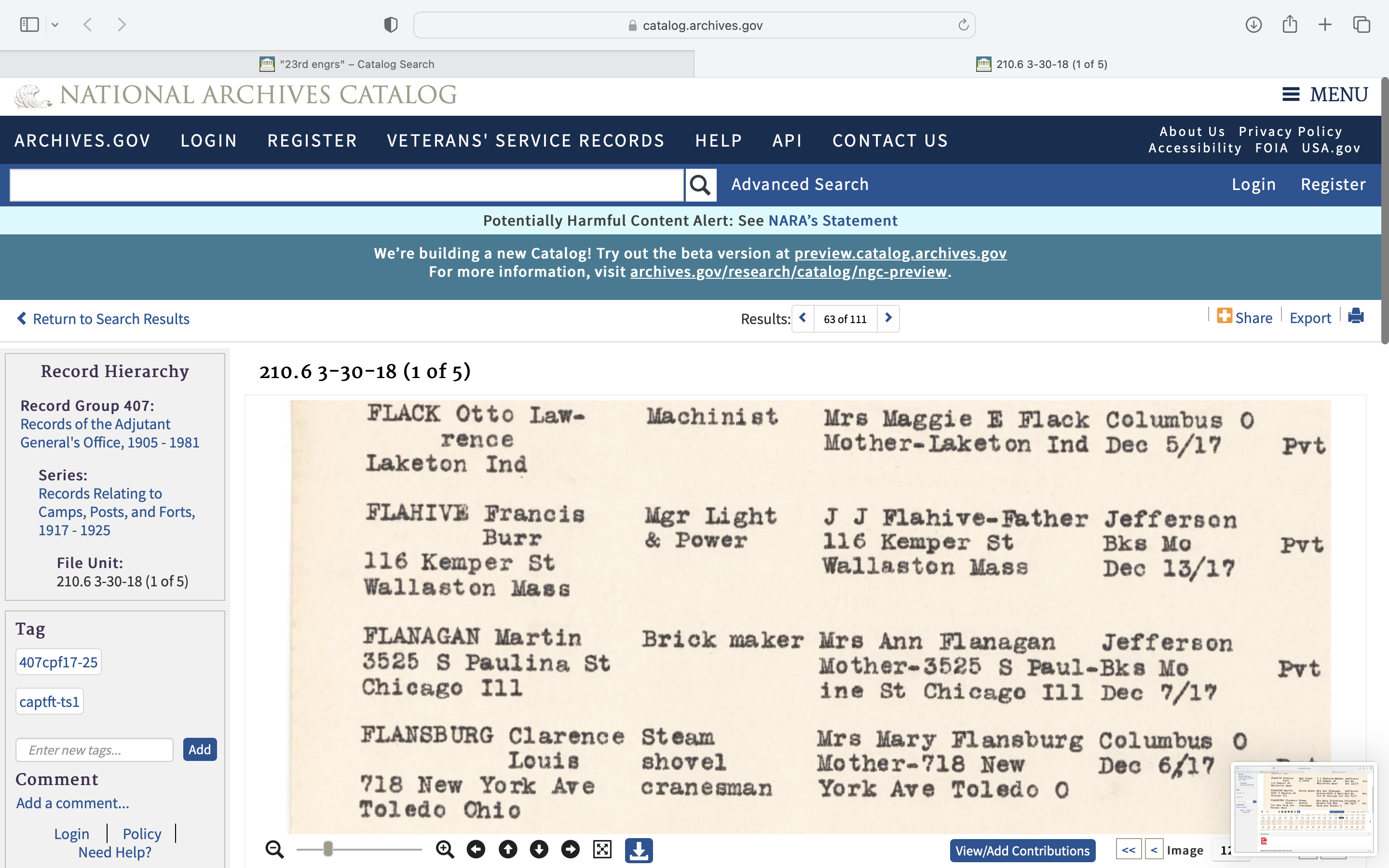Screen dimensions: 1389x868
Task: Pan image down with arrow icon
Action: tap(539, 850)
